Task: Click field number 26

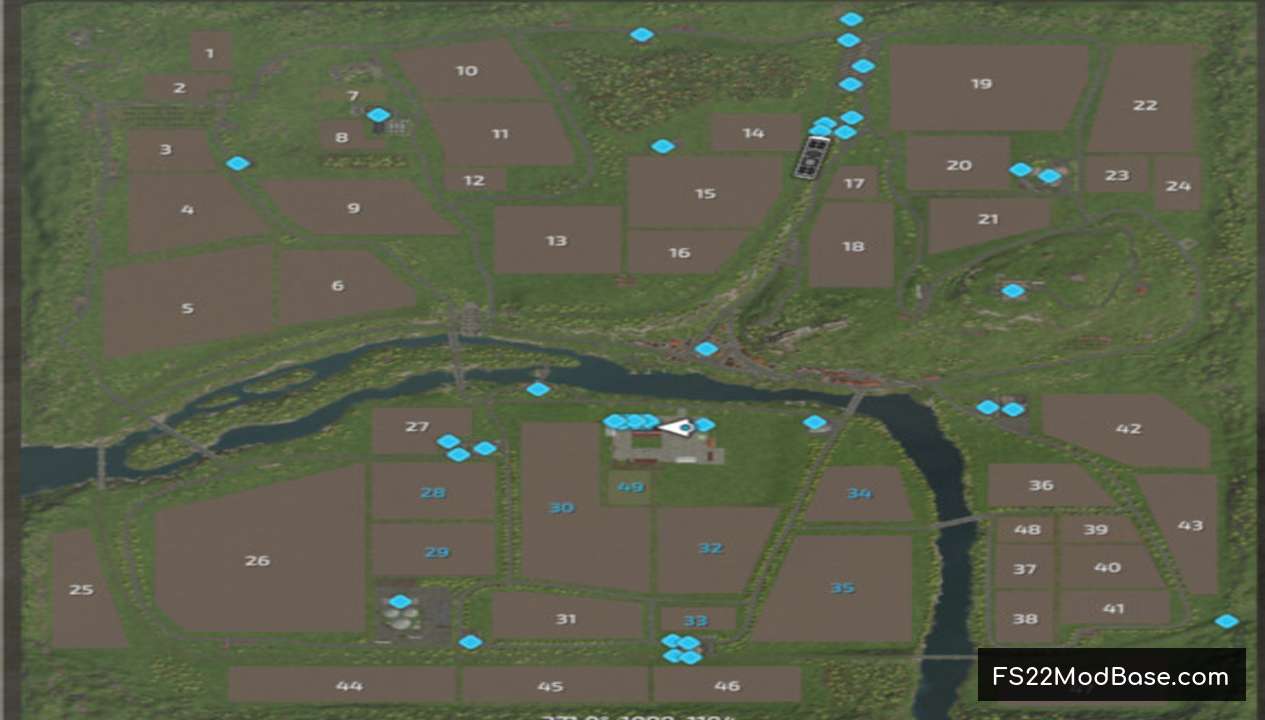Action: coord(257,560)
